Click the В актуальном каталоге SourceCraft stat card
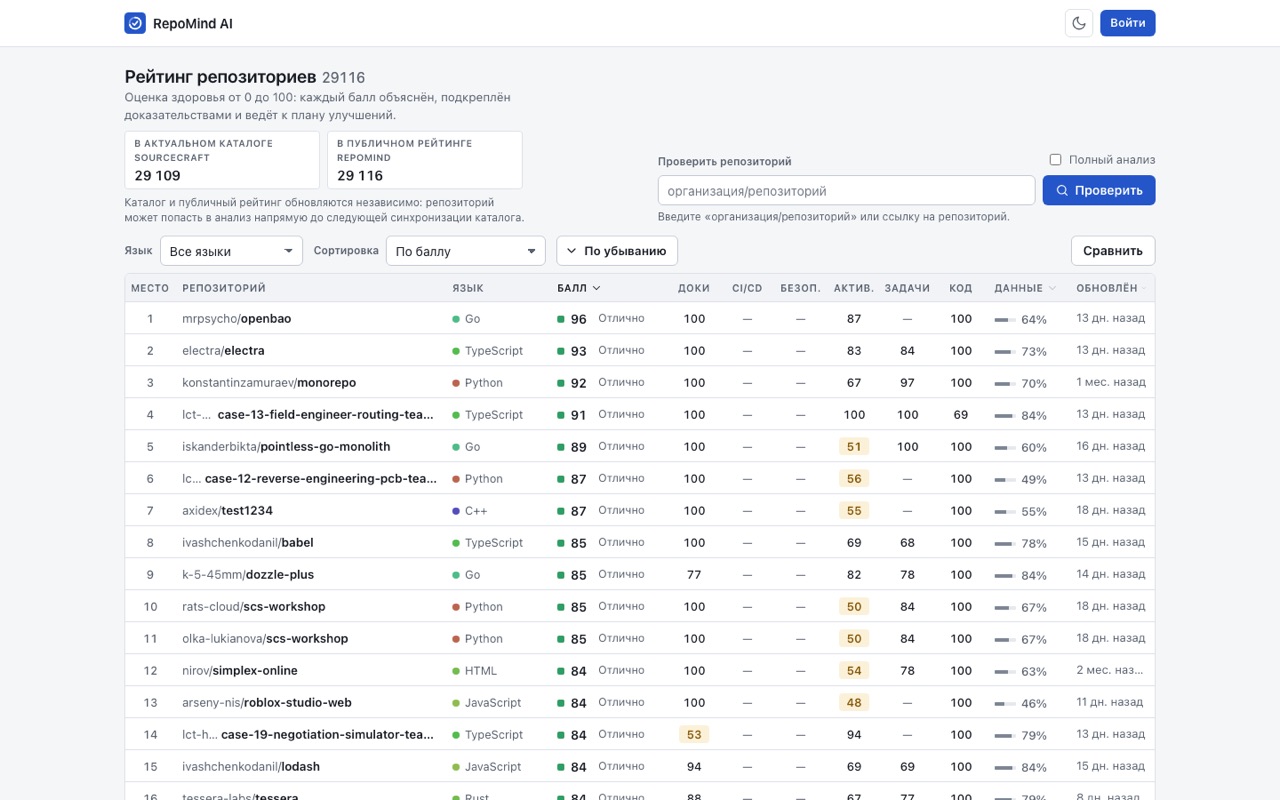Viewport: 1280px width, 800px height. [222, 160]
